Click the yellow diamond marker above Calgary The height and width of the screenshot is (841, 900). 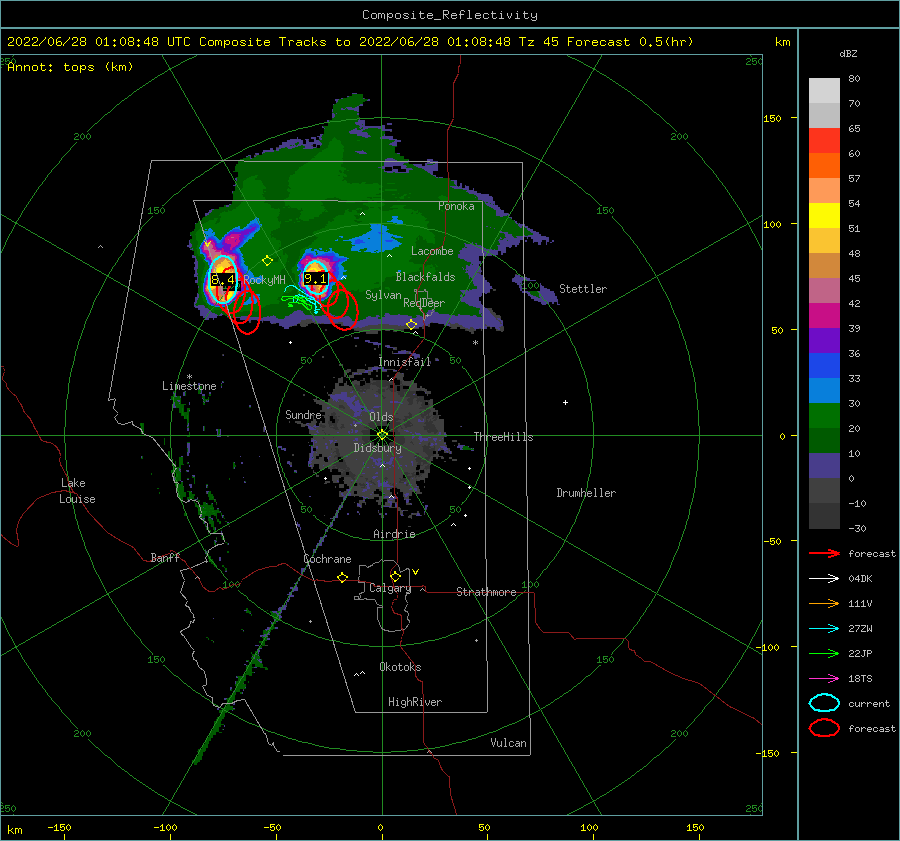[395, 576]
